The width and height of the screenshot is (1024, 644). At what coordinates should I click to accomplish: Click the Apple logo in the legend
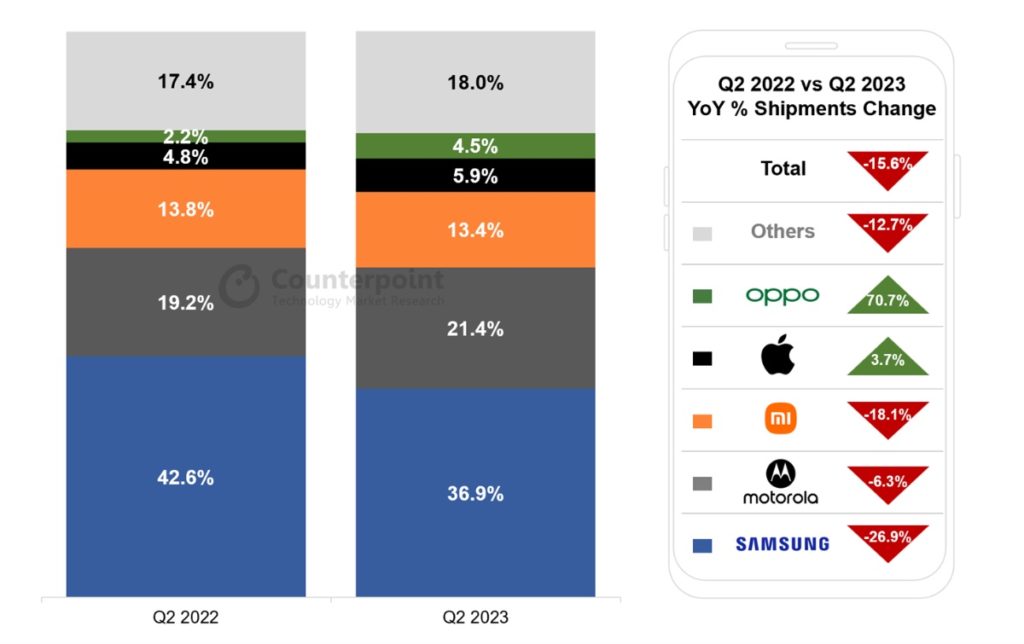click(777, 356)
